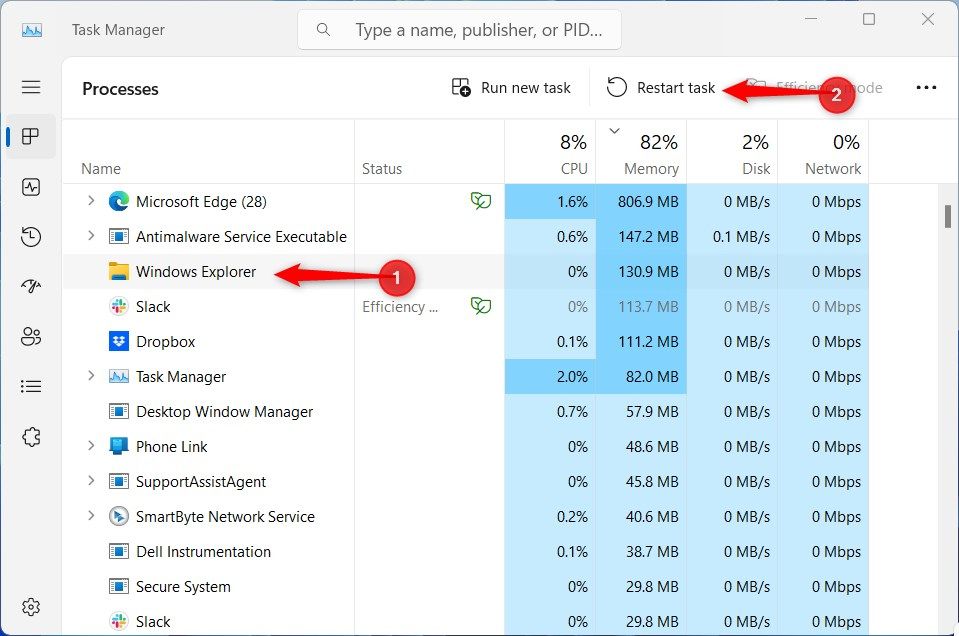Click the 82.0 MB memory value
This screenshot has width=959, height=636.
(652, 377)
